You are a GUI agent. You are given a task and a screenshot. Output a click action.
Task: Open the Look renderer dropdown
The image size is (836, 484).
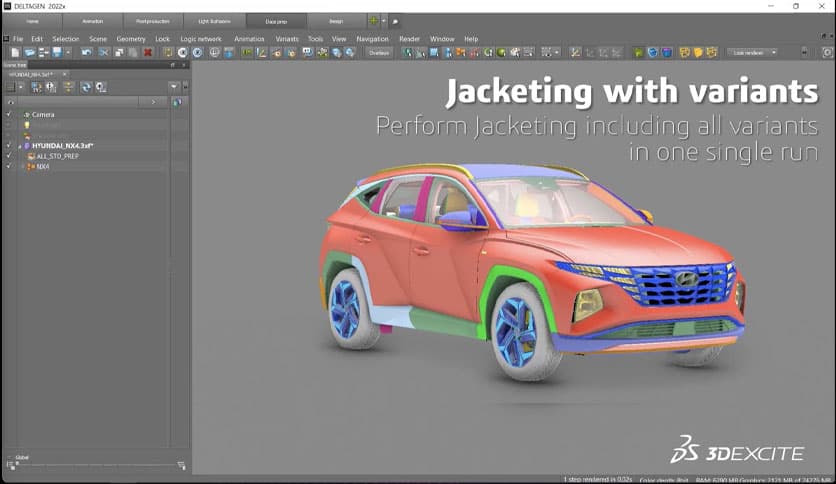point(754,52)
